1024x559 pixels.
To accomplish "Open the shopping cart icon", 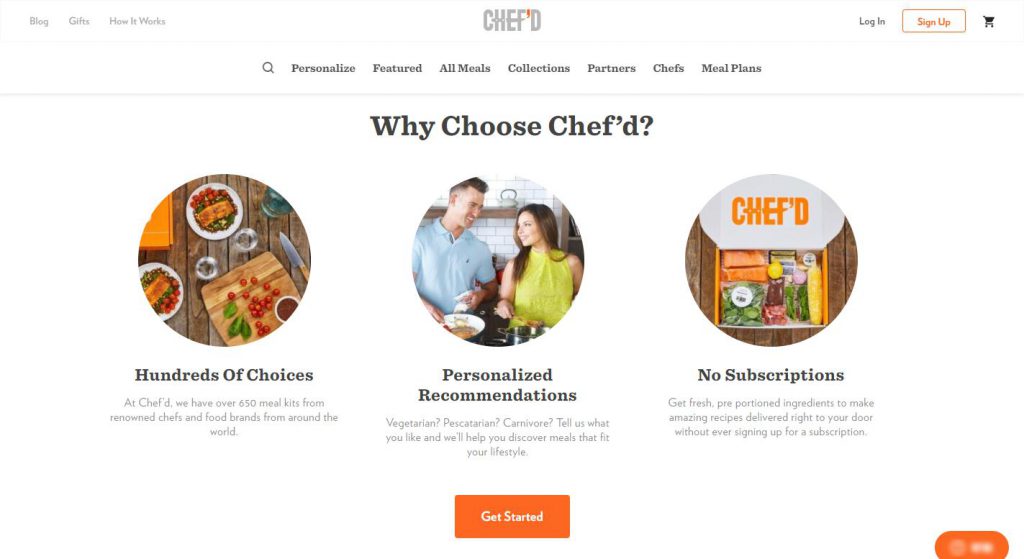I will [x=989, y=22].
